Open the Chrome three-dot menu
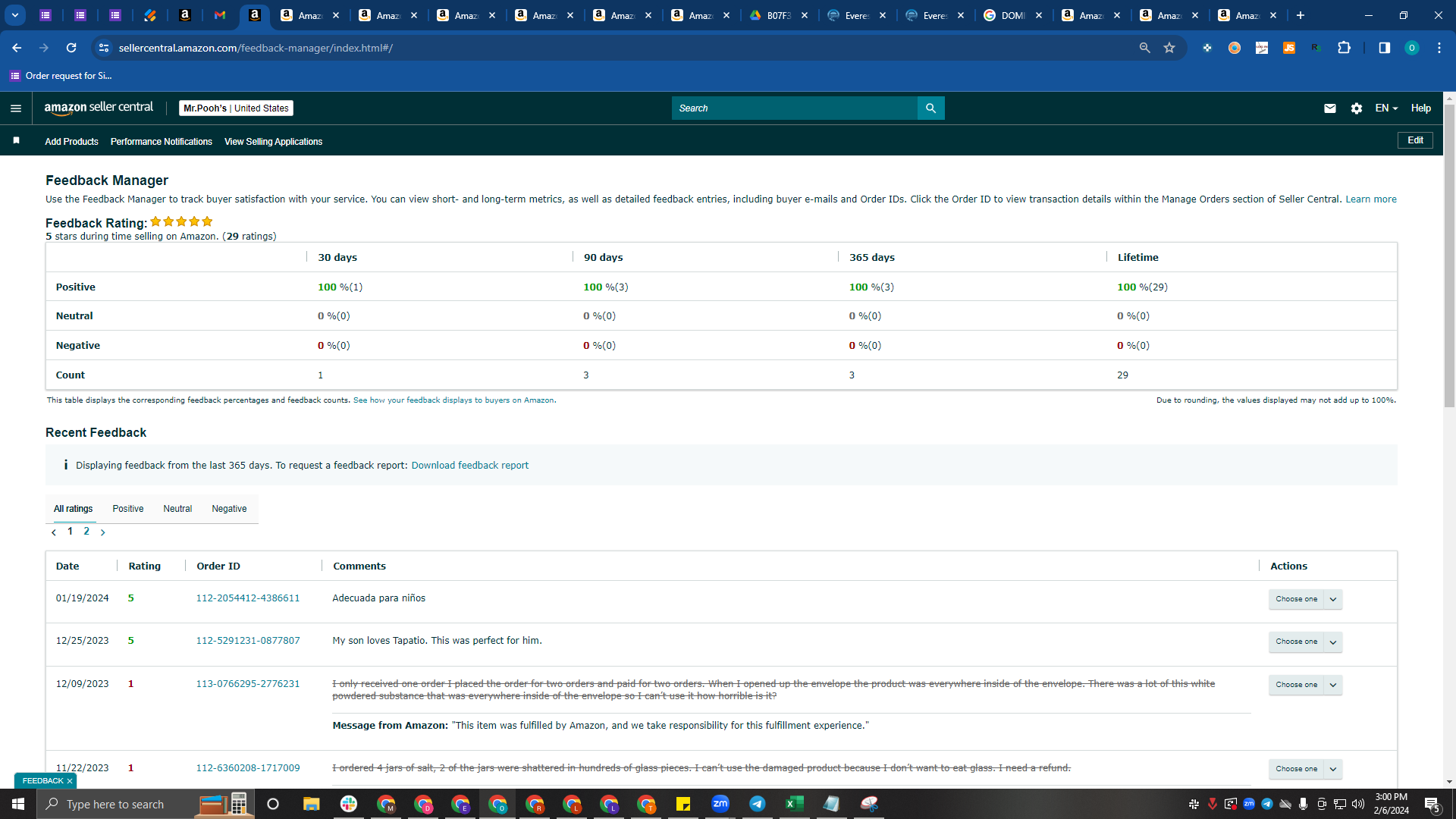This screenshot has width=1456, height=819. [1439, 48]
